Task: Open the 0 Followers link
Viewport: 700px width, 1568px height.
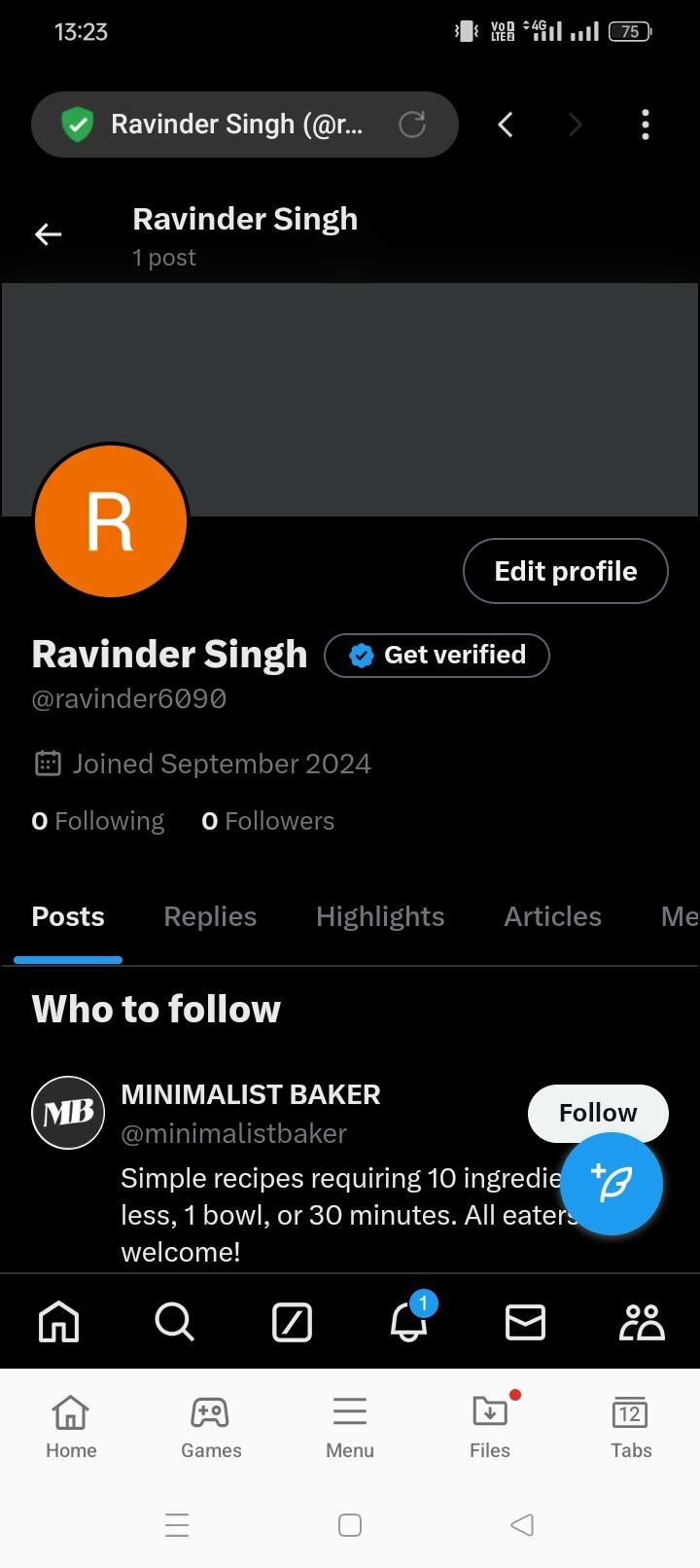Action: point(268,821)
